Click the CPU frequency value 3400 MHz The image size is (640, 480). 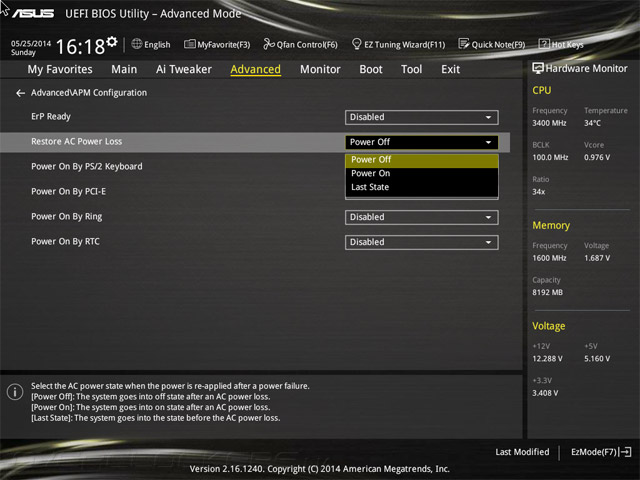(x=549, y=123)
